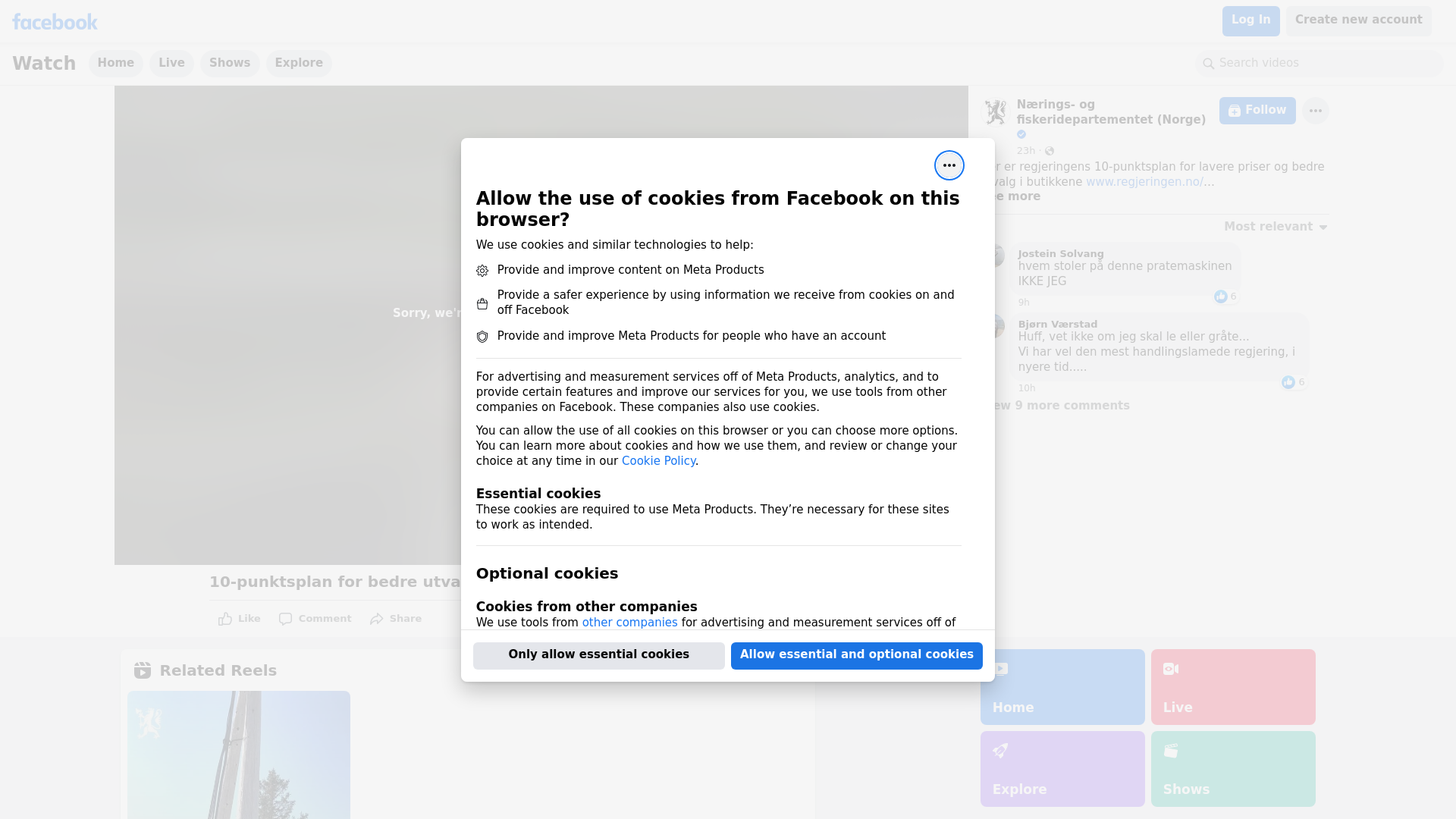Click the video player area
The height and width of the screenshot is (819, 1456).
point(288,325)
